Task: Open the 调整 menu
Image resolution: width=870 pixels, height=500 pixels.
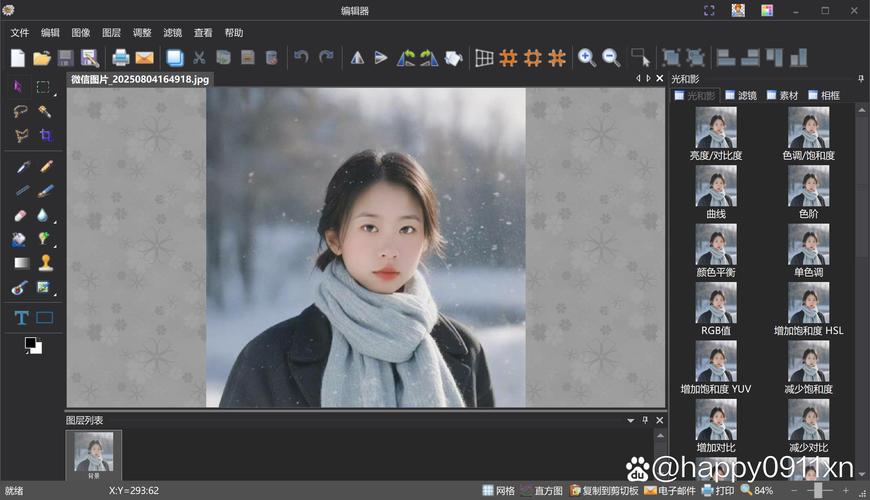Action: pyautogui.click(x=142, y=33)
